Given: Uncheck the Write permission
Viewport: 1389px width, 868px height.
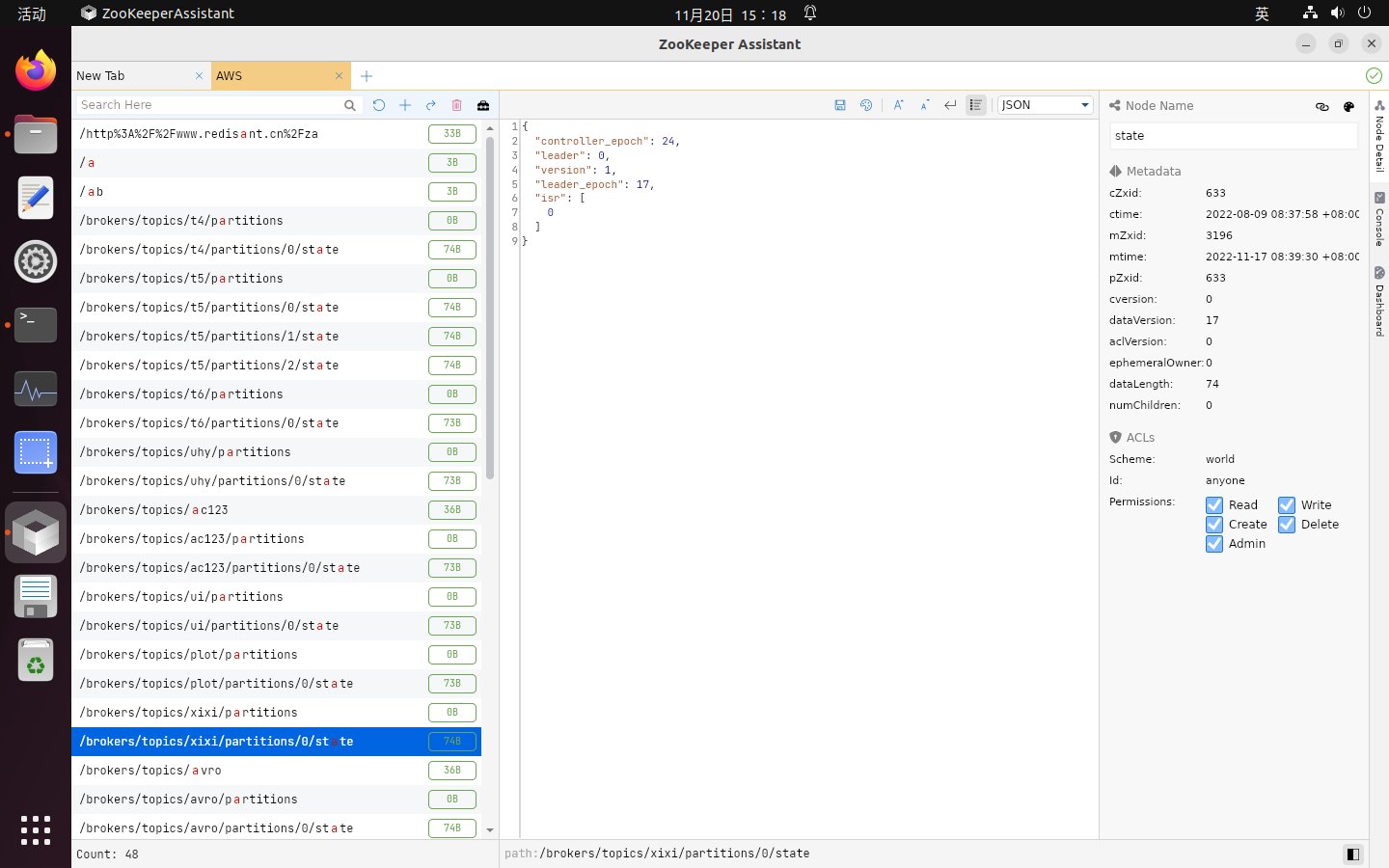Looking at the screenshot, I should click(x=1287, y=505).
